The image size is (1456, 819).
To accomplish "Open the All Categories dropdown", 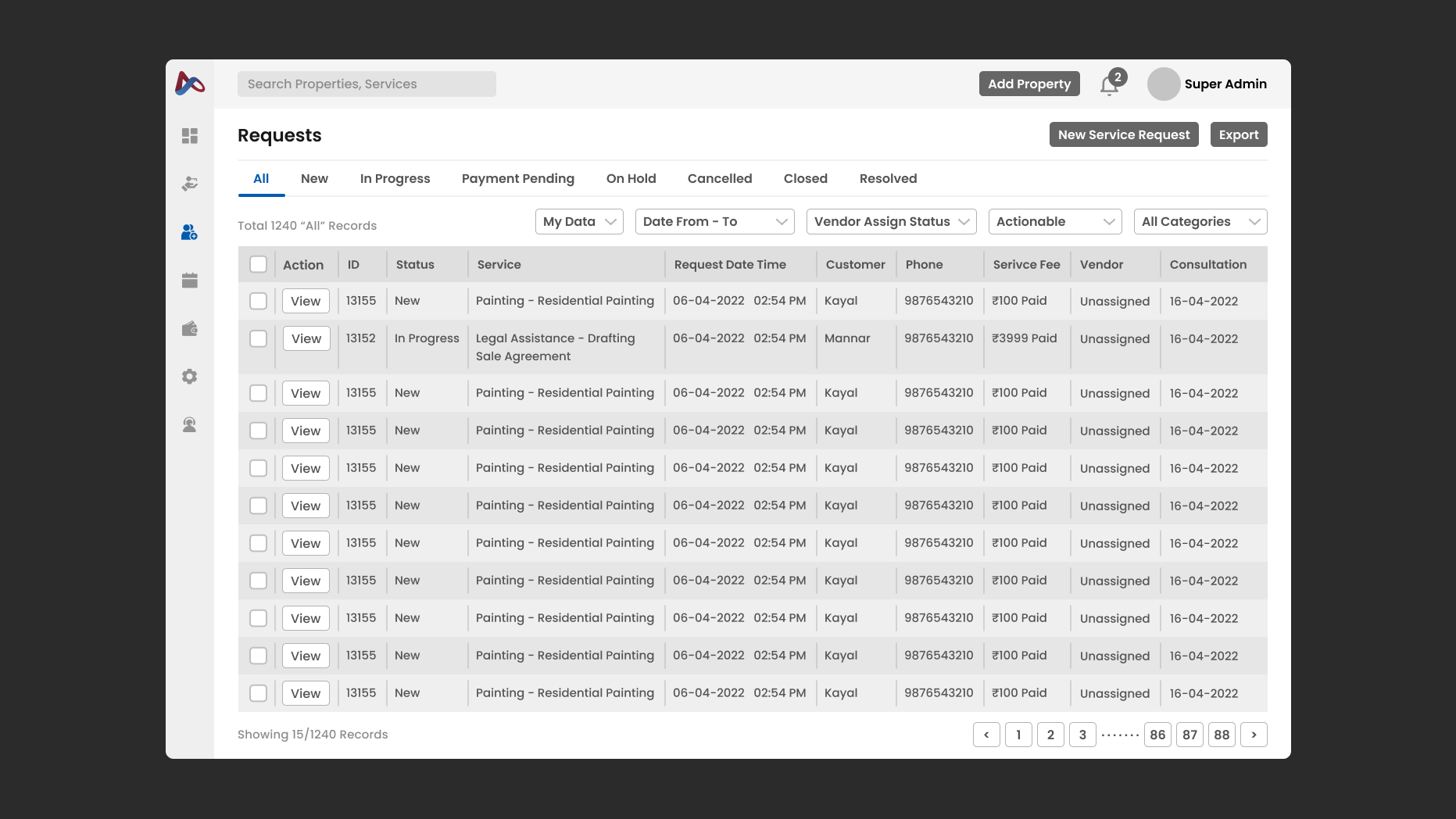I will [x=1200, y=221].
